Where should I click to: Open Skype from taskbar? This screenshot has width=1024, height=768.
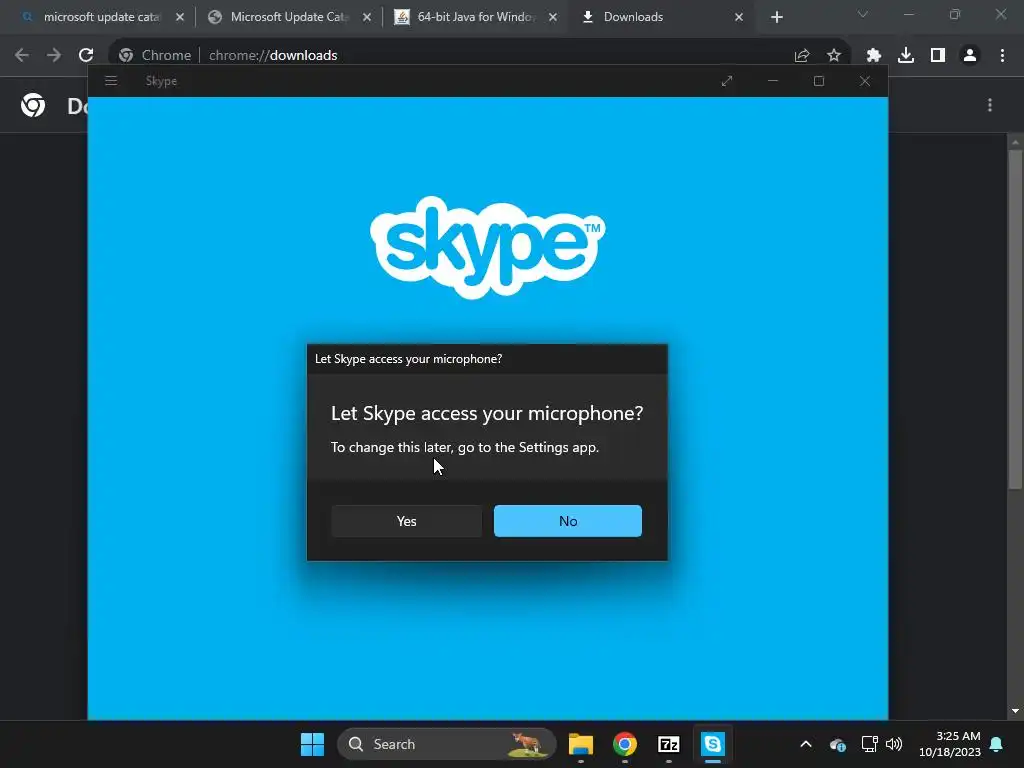pyautogui.click(x=712, y=744)
